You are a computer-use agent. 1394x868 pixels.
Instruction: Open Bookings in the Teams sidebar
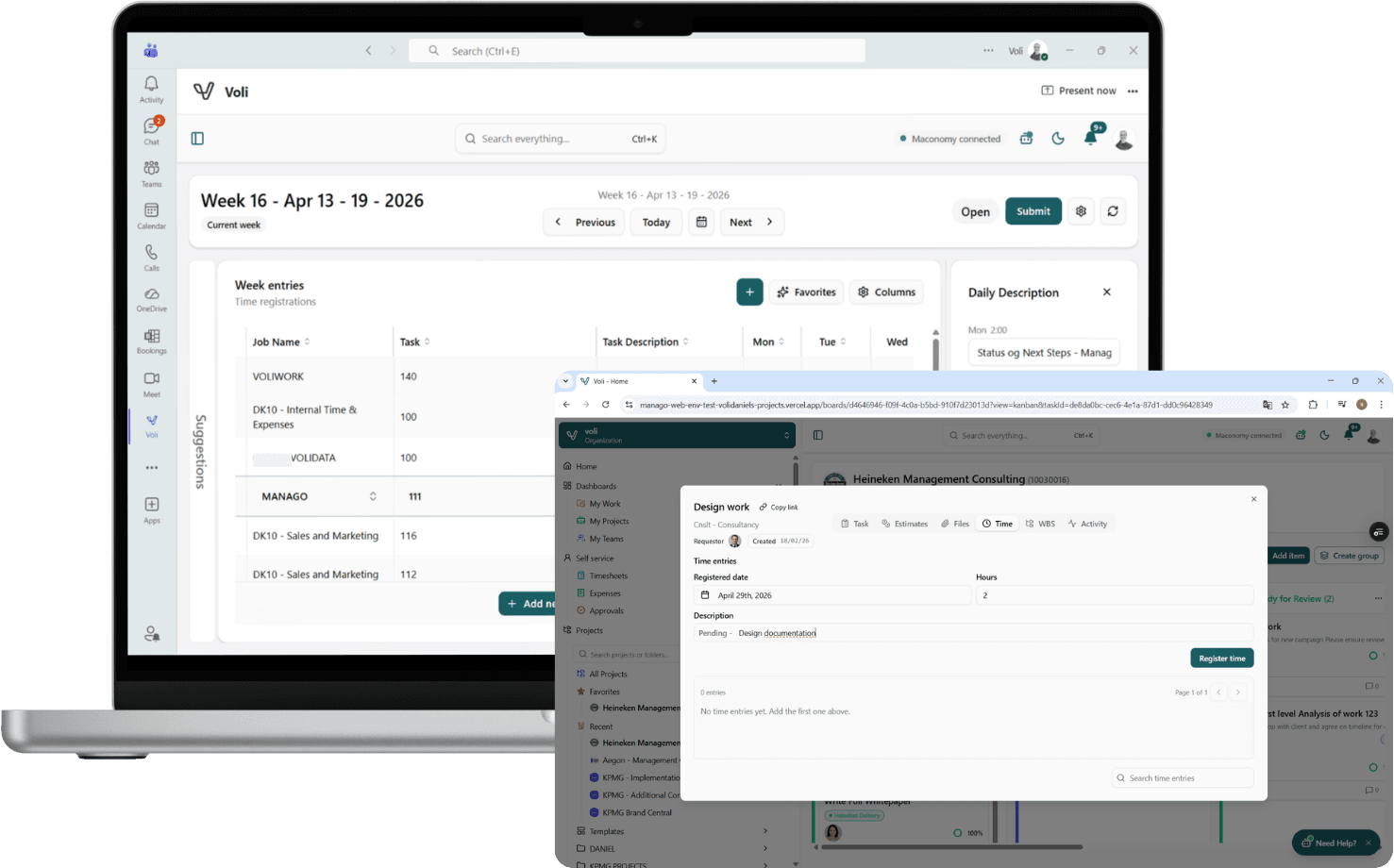coord(151,341)
